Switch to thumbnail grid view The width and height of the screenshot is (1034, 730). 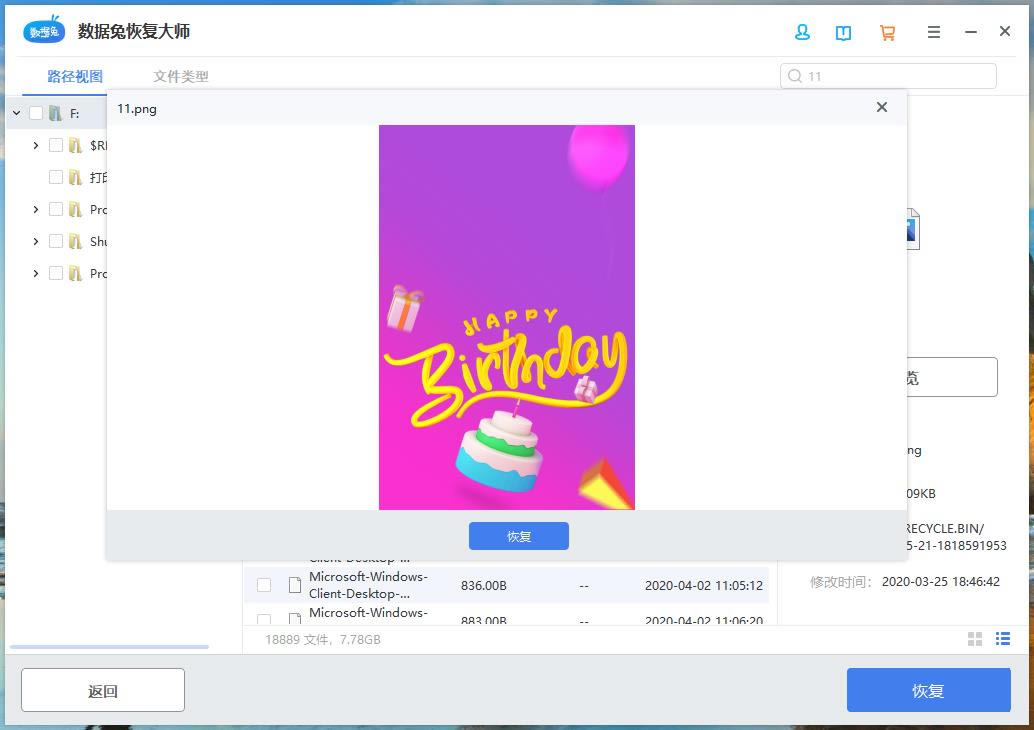click(975, 639)
